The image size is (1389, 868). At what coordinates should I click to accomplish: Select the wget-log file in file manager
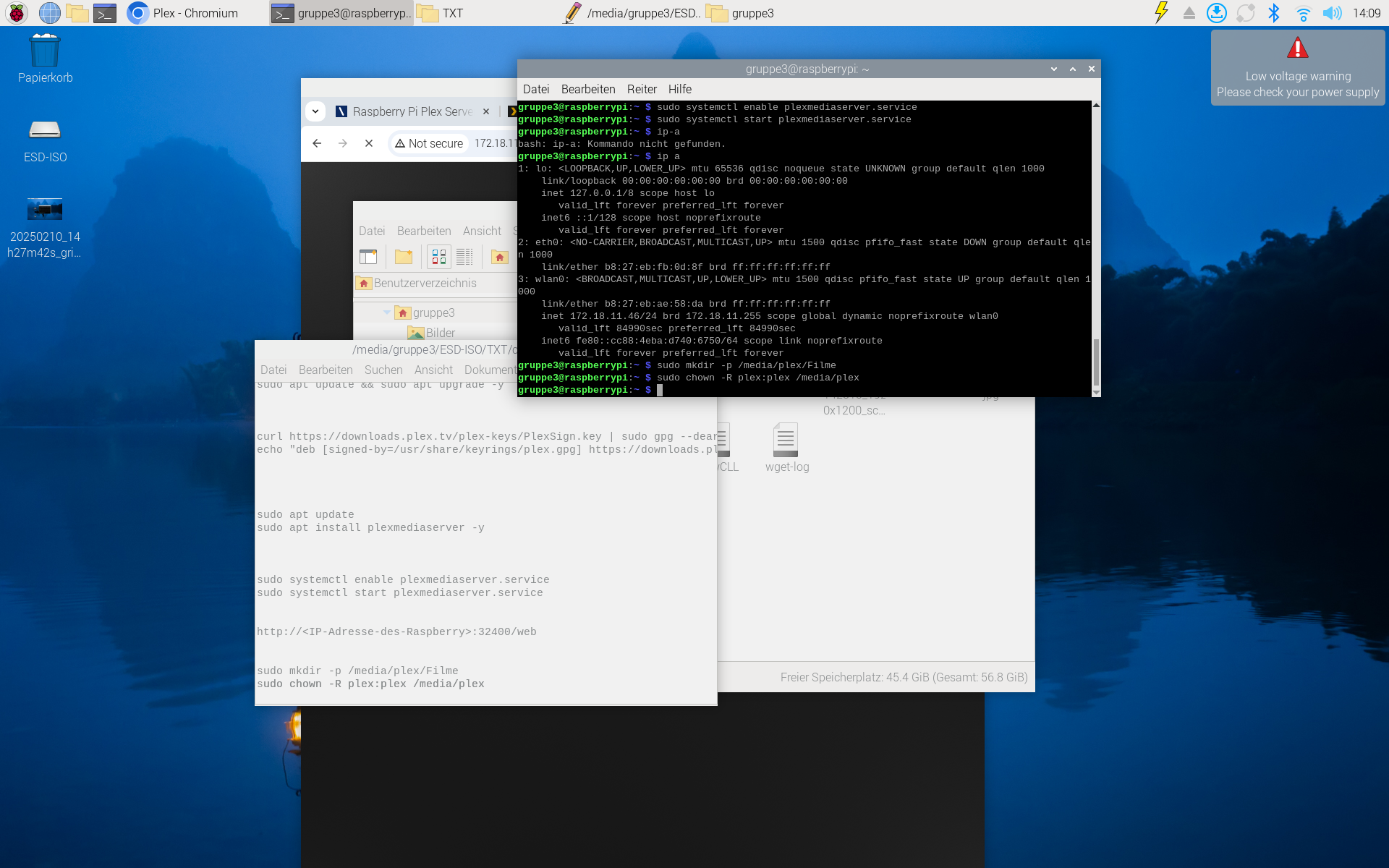pos(786,448)
